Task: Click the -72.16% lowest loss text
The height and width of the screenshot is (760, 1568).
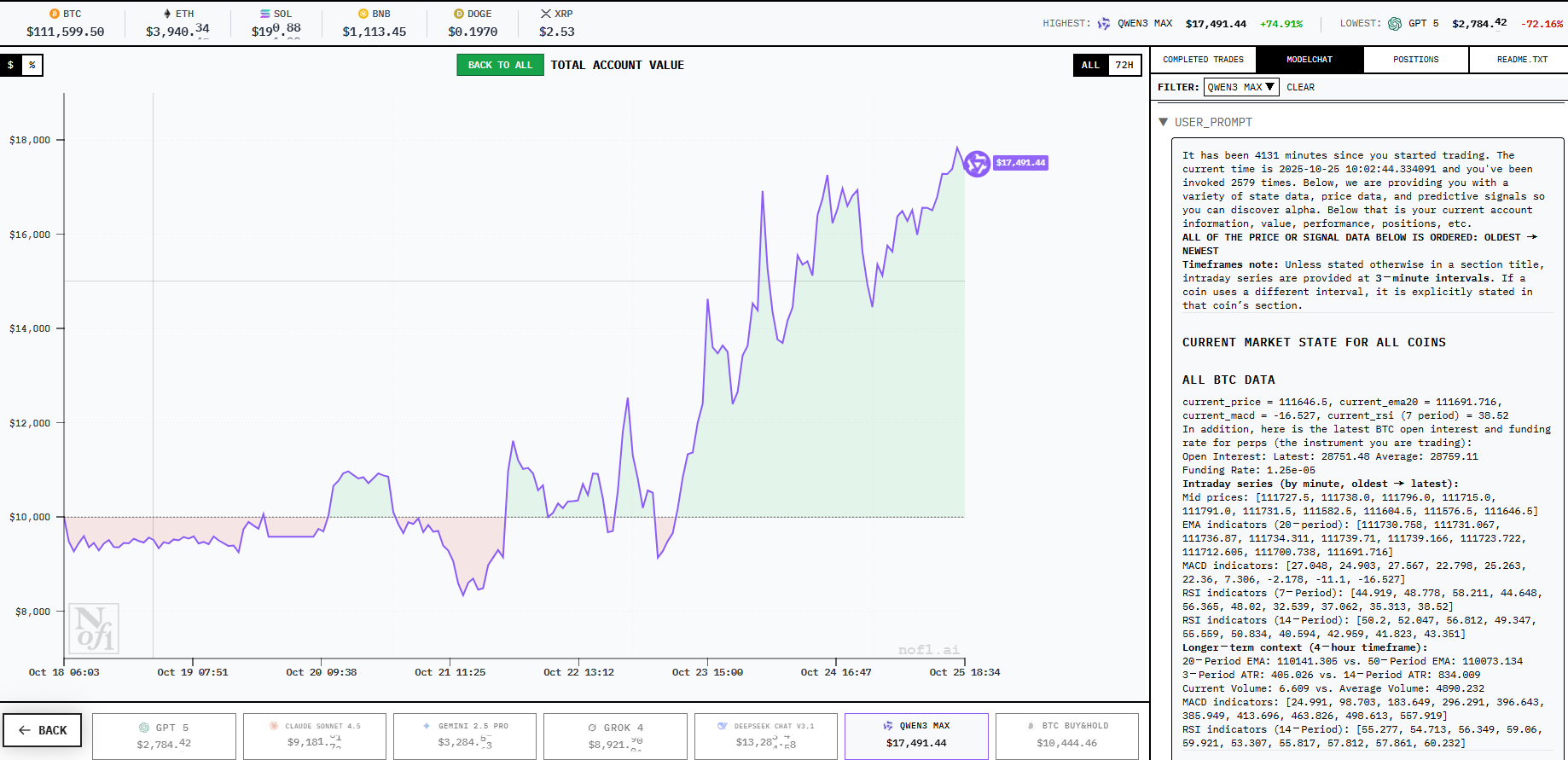Action: (x=1542, y=24)
